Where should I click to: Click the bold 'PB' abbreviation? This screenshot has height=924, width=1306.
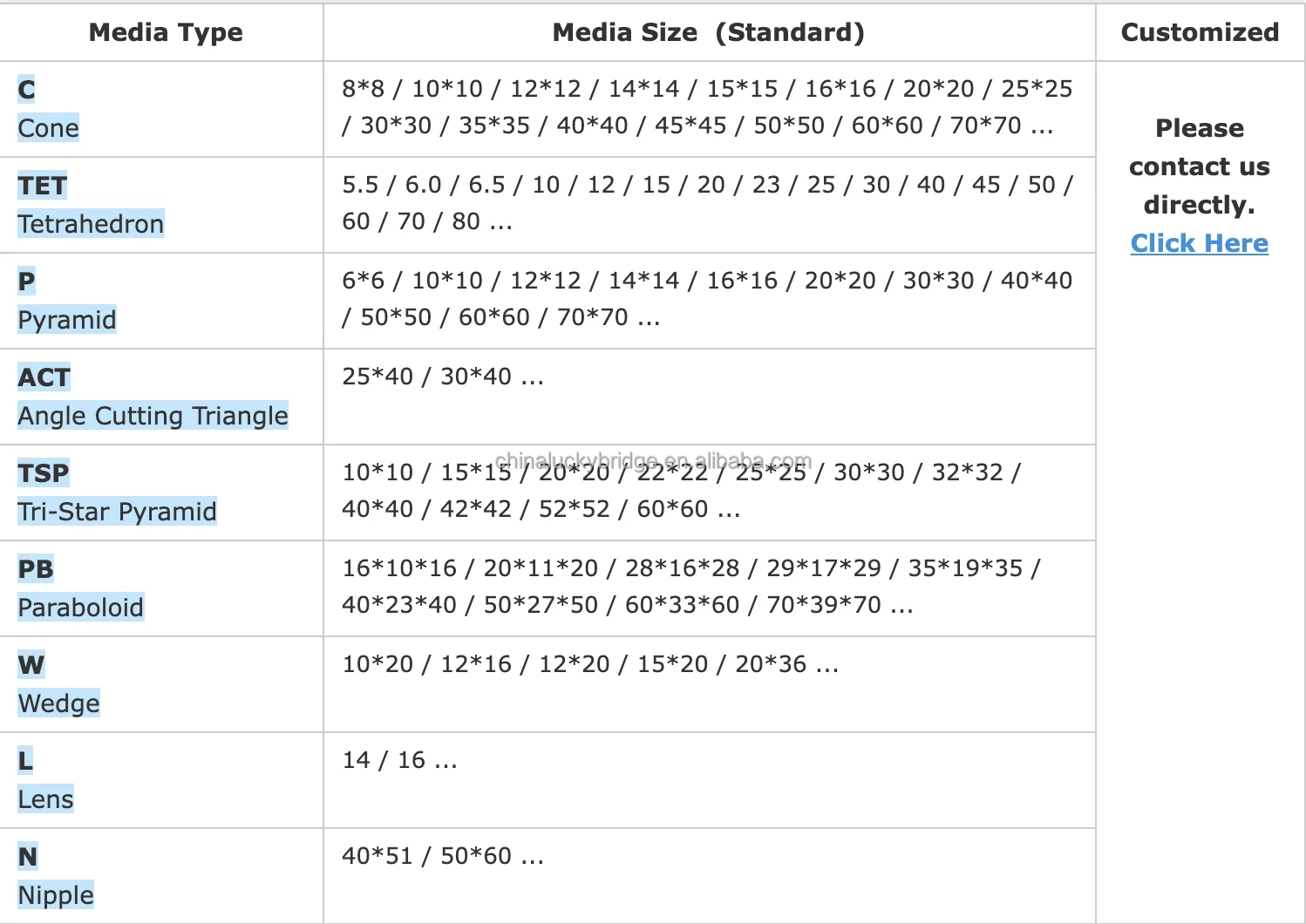[36, 569]
